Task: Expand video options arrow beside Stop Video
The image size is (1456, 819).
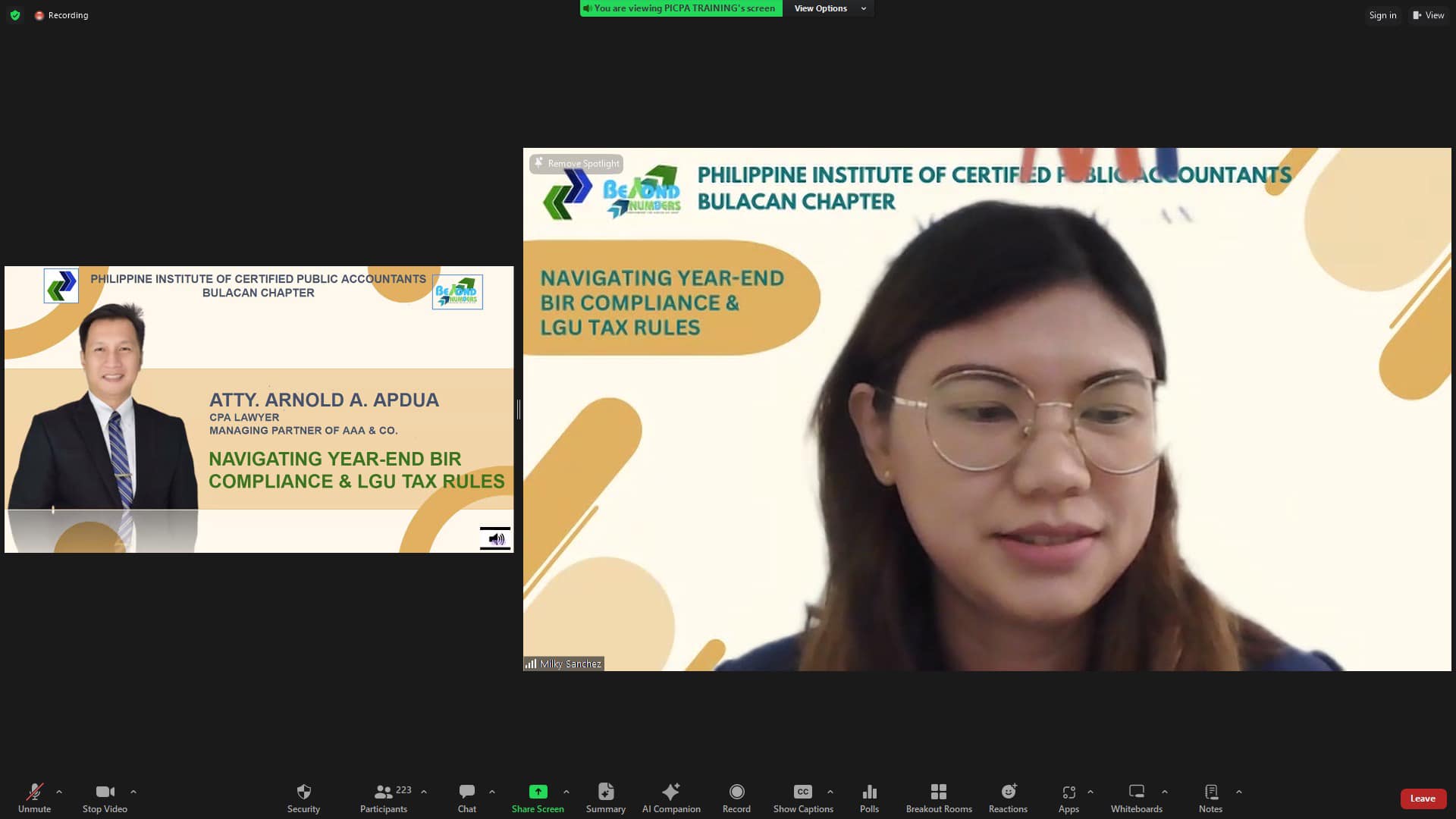Action: pyautogui.click(x=133, y=792)
